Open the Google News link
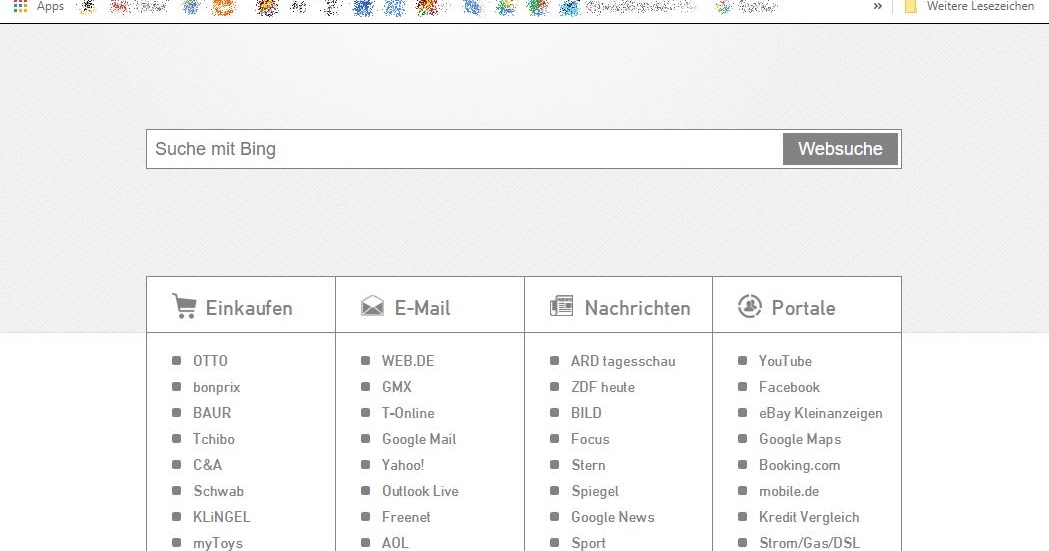 coord(613,517)
